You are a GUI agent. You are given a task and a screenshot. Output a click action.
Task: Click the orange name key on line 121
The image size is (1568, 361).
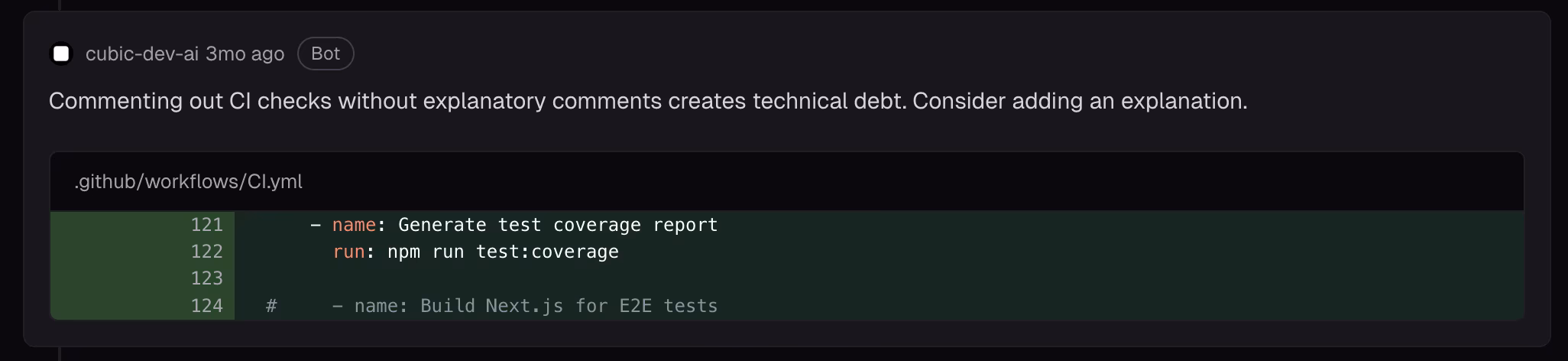point(354,225)
